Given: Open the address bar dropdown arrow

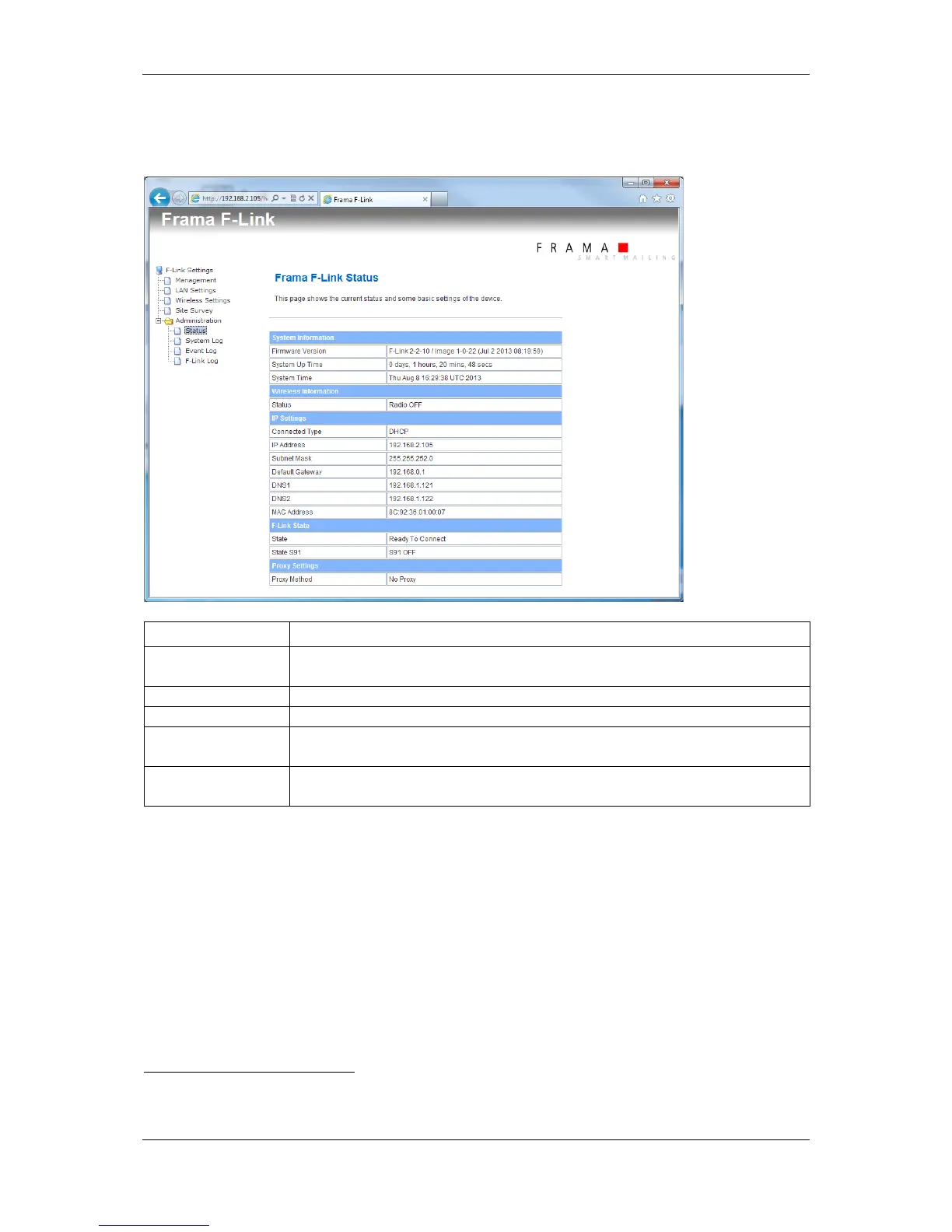Looking at the screenshot, I should click(x=284, y=198).
